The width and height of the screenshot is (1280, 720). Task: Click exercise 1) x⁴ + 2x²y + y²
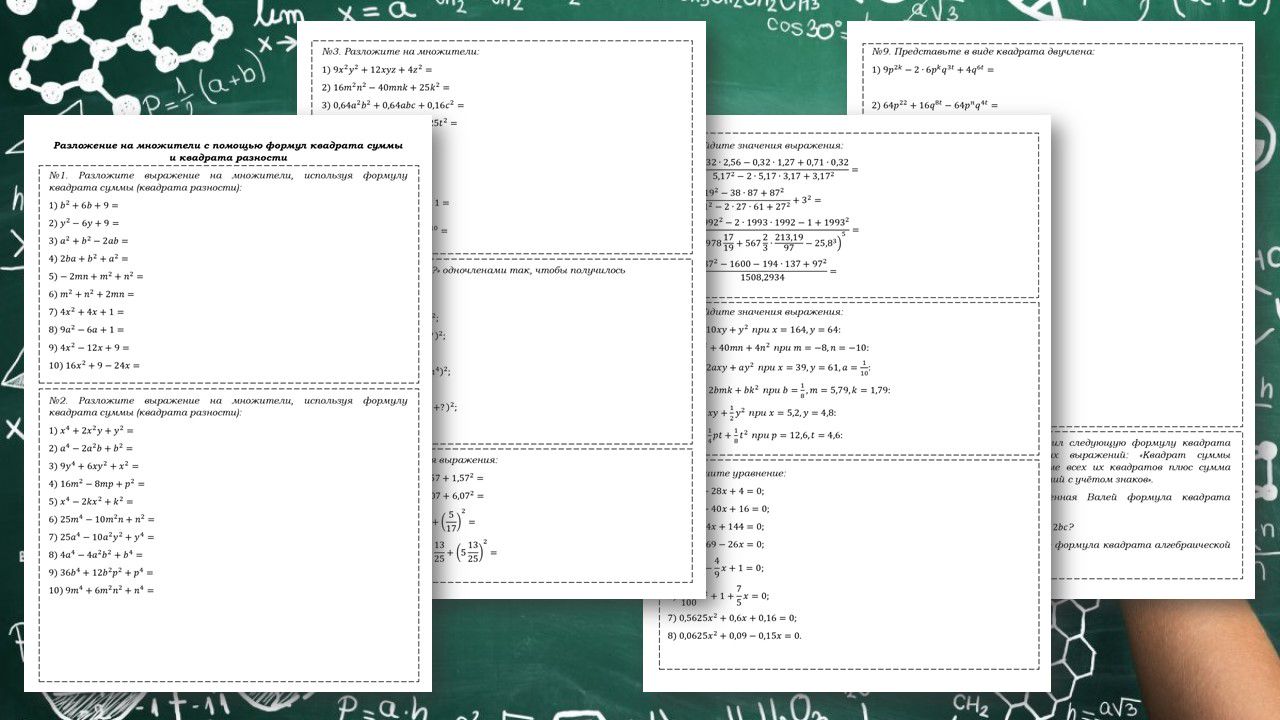91,430
